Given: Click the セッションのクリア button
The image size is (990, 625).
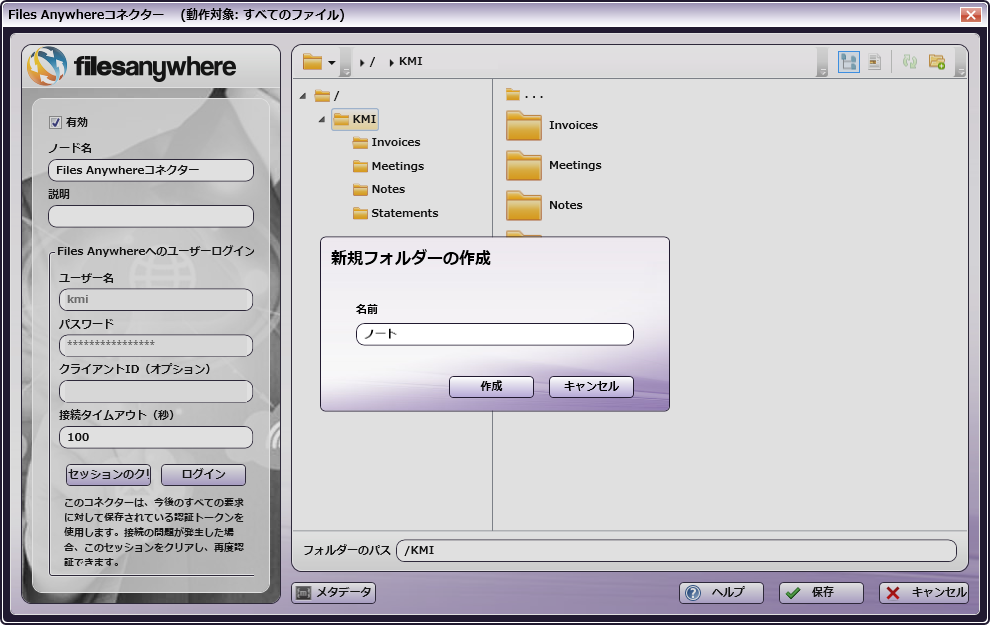Looking at the screenshot, I should 109,475.
